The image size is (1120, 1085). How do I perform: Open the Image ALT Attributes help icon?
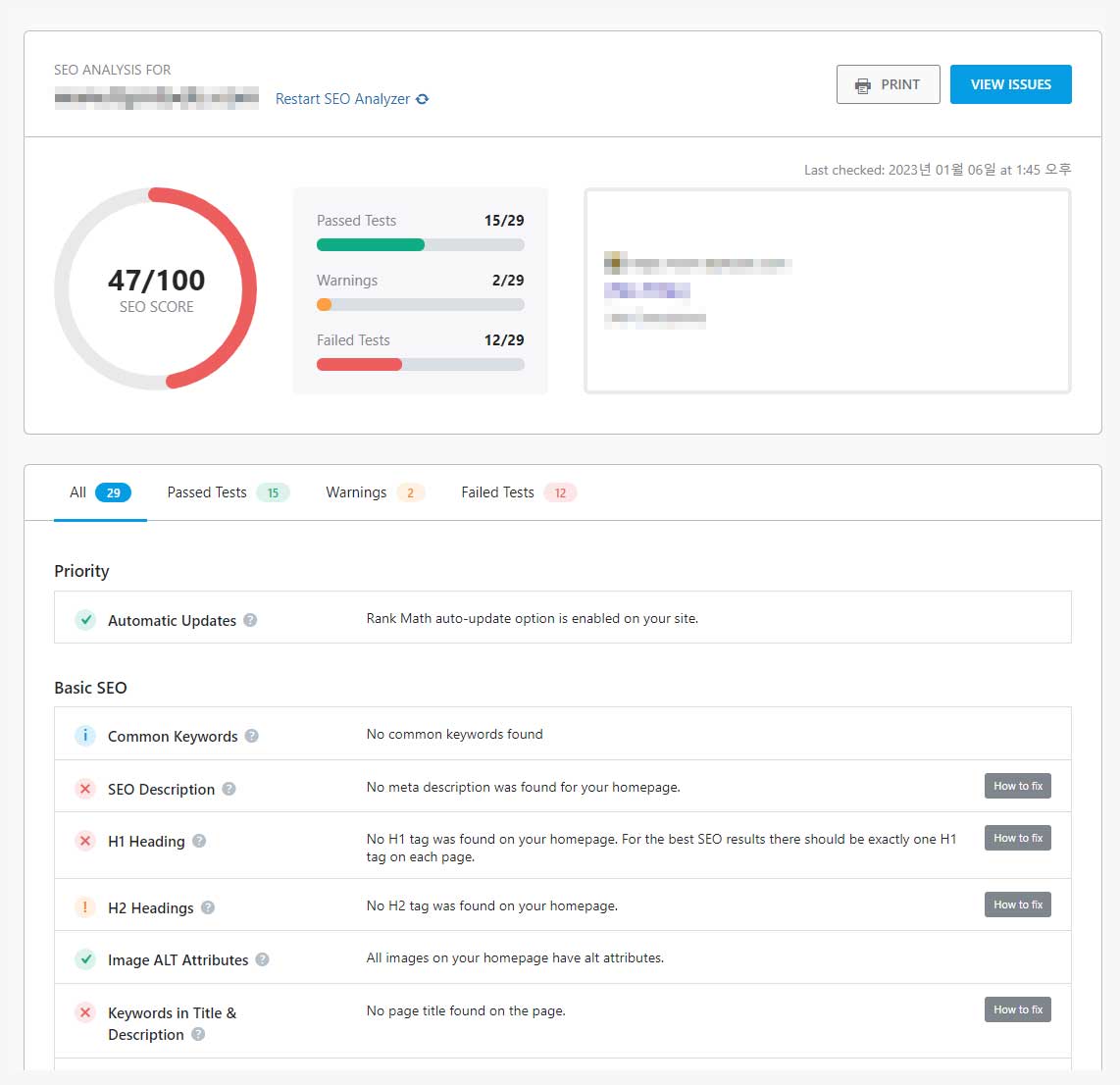coord(262,959)
